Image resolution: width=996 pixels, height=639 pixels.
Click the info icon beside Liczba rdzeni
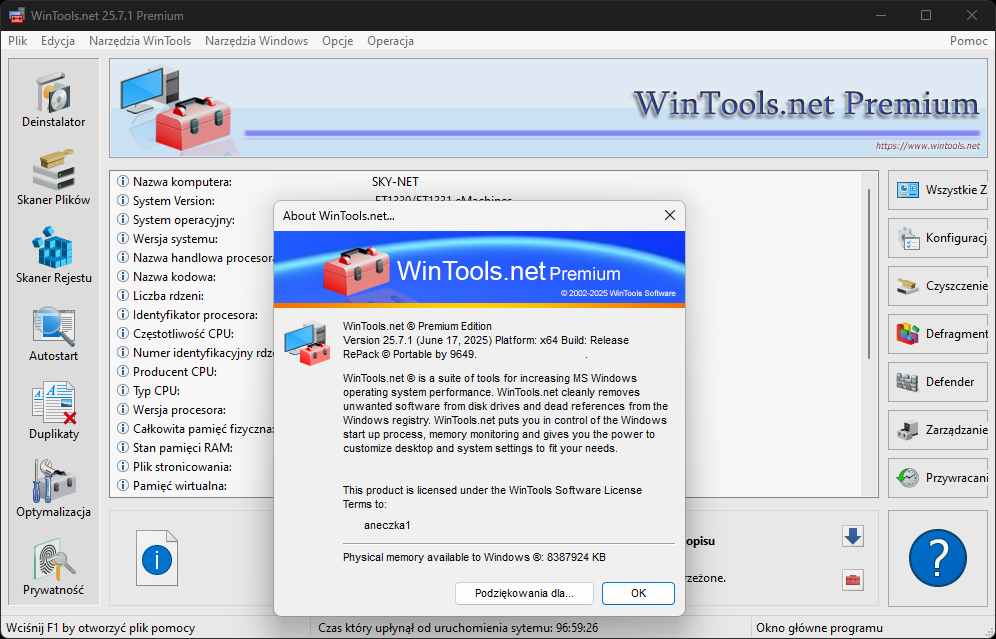123,295
